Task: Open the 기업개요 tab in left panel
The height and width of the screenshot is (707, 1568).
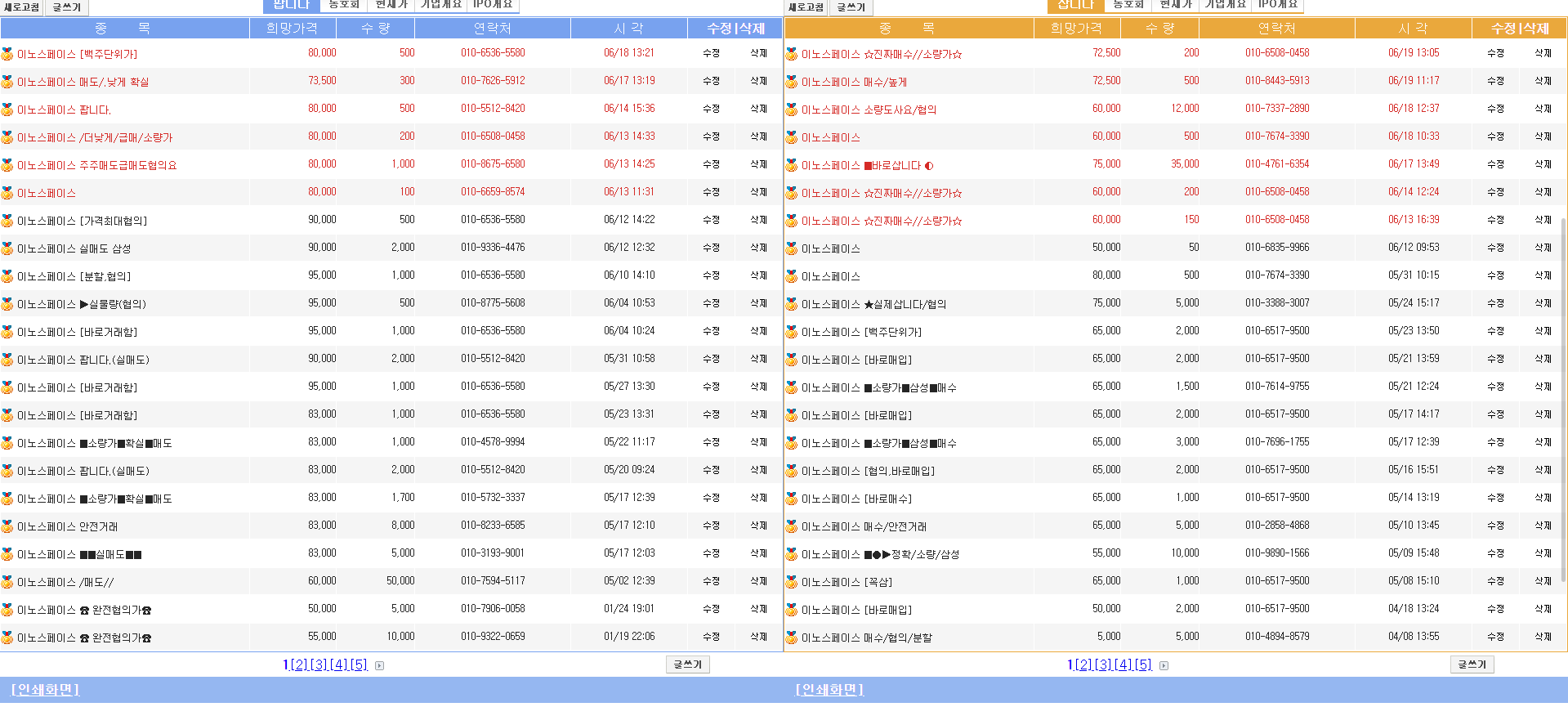Action: [x=441, y=5]
